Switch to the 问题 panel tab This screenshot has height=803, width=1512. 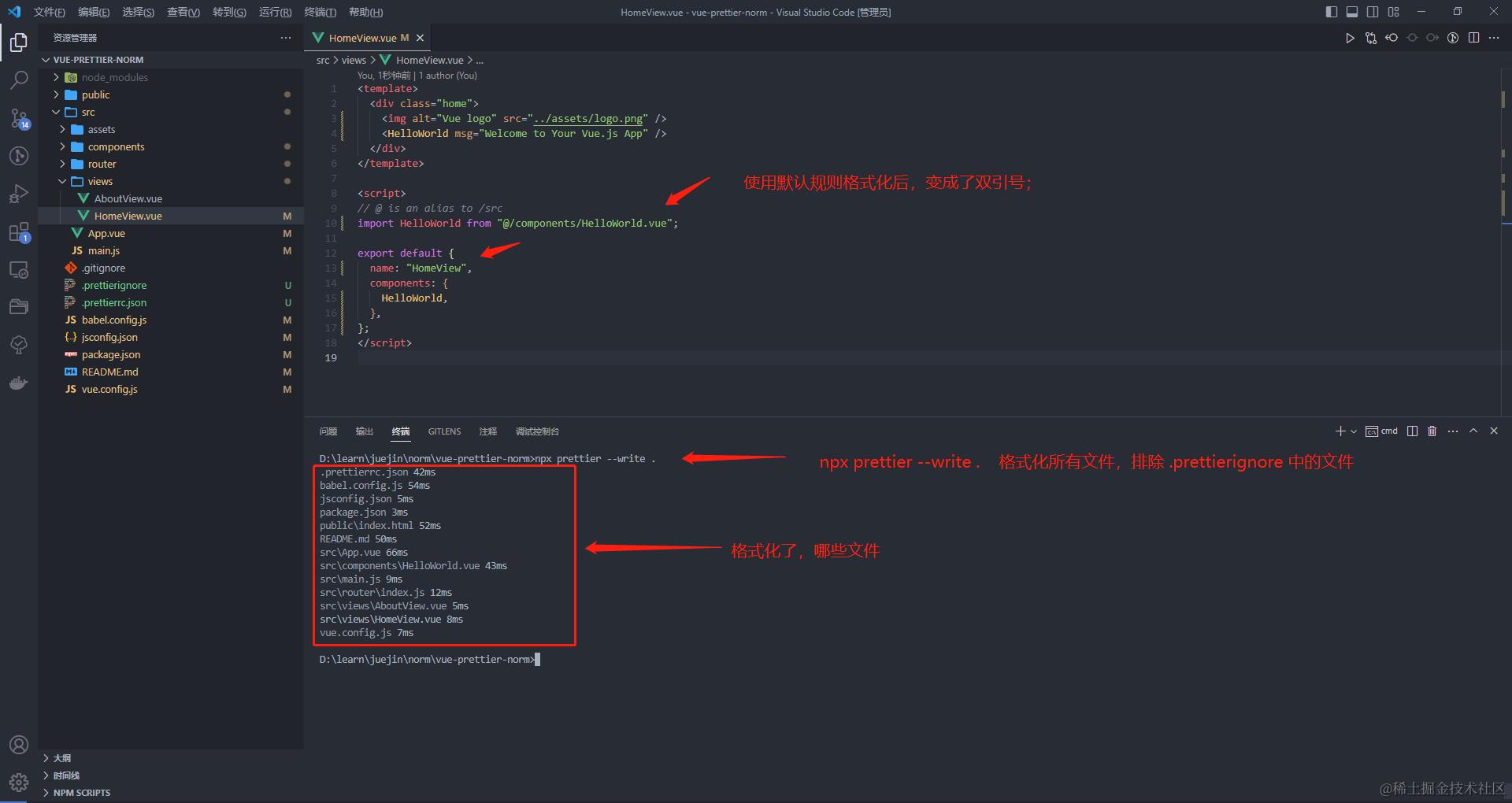[x=328, y=431]
